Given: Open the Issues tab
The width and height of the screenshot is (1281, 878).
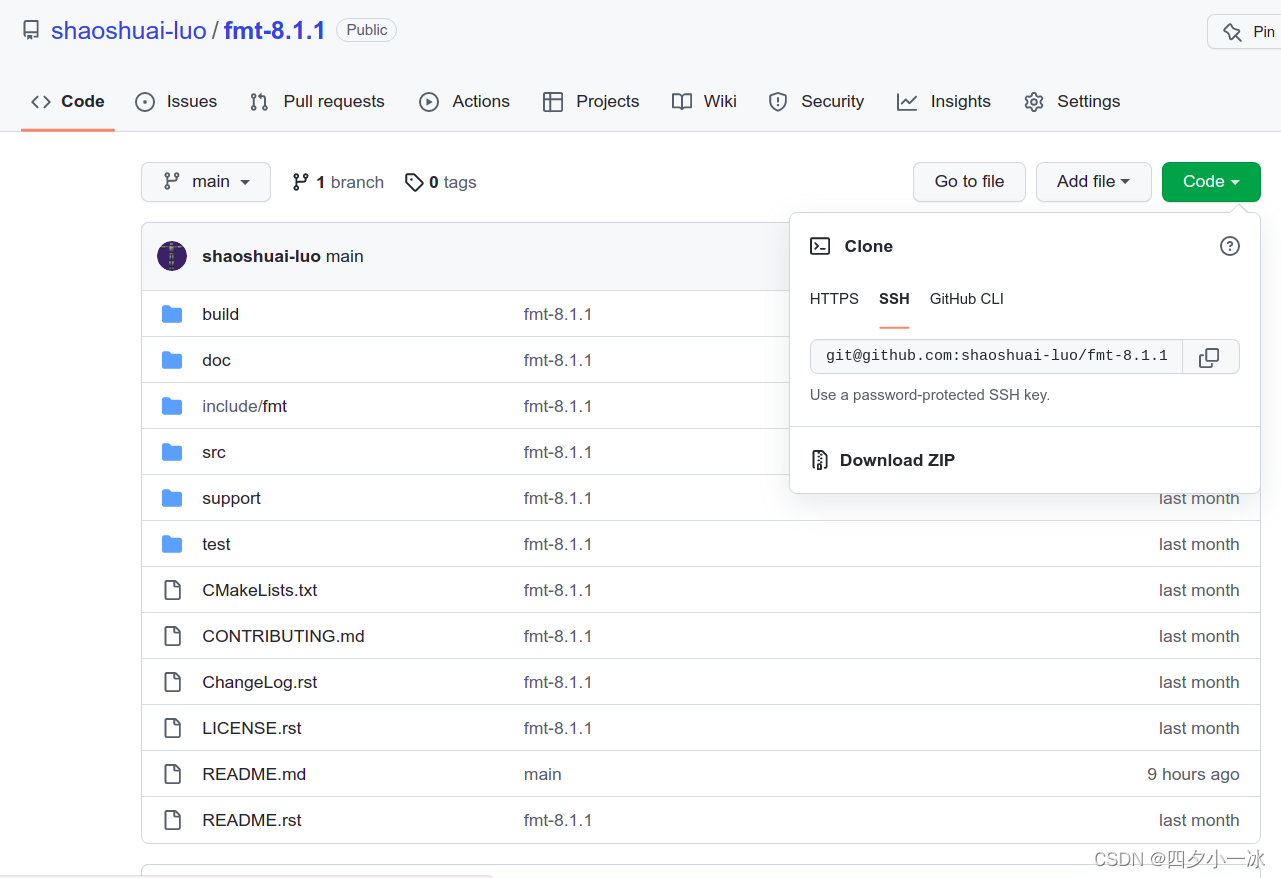Looking at the screenshot, I should (176, 101).
